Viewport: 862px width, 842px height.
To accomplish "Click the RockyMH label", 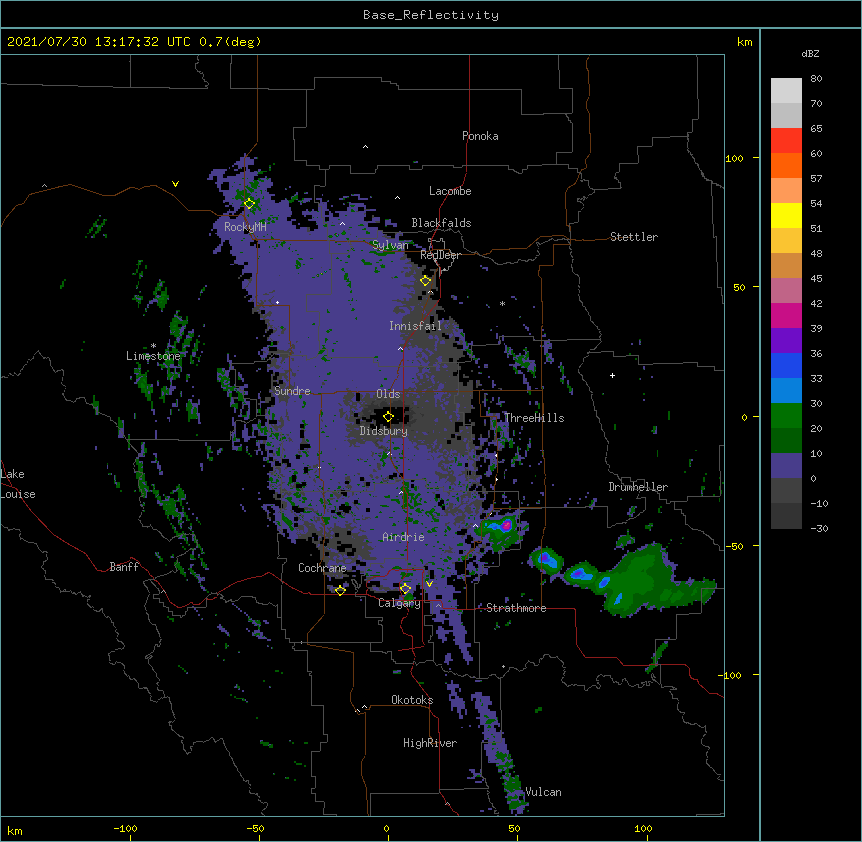I will pyautogui.click(x=245, y=227).
